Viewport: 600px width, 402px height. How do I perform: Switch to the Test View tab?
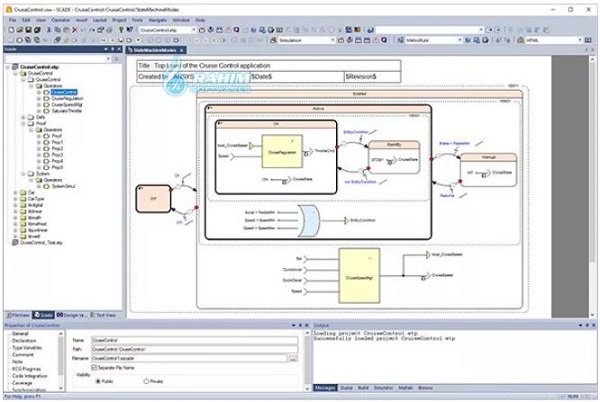[x=103, y=315]
